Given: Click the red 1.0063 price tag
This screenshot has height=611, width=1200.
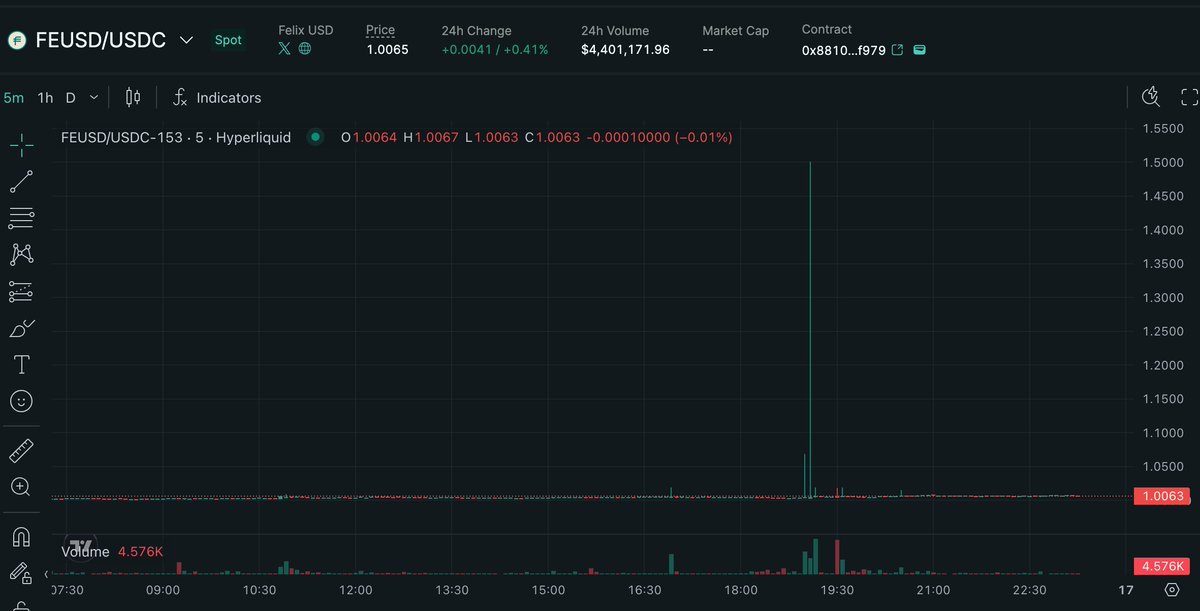Looking at the screenshot, I should point(1160,495).
